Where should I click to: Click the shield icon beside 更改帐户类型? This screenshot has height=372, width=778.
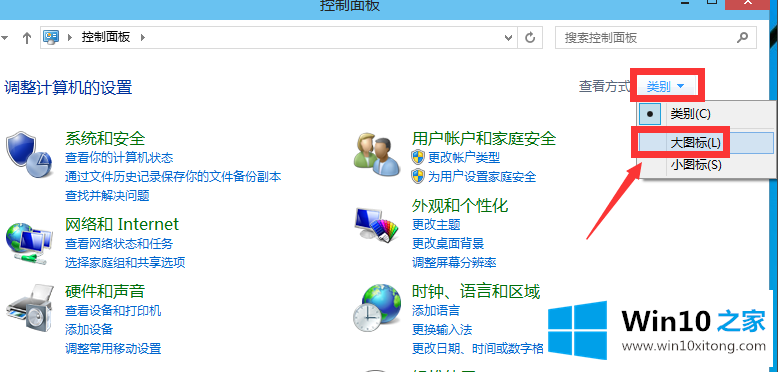(x=418, y=158)
